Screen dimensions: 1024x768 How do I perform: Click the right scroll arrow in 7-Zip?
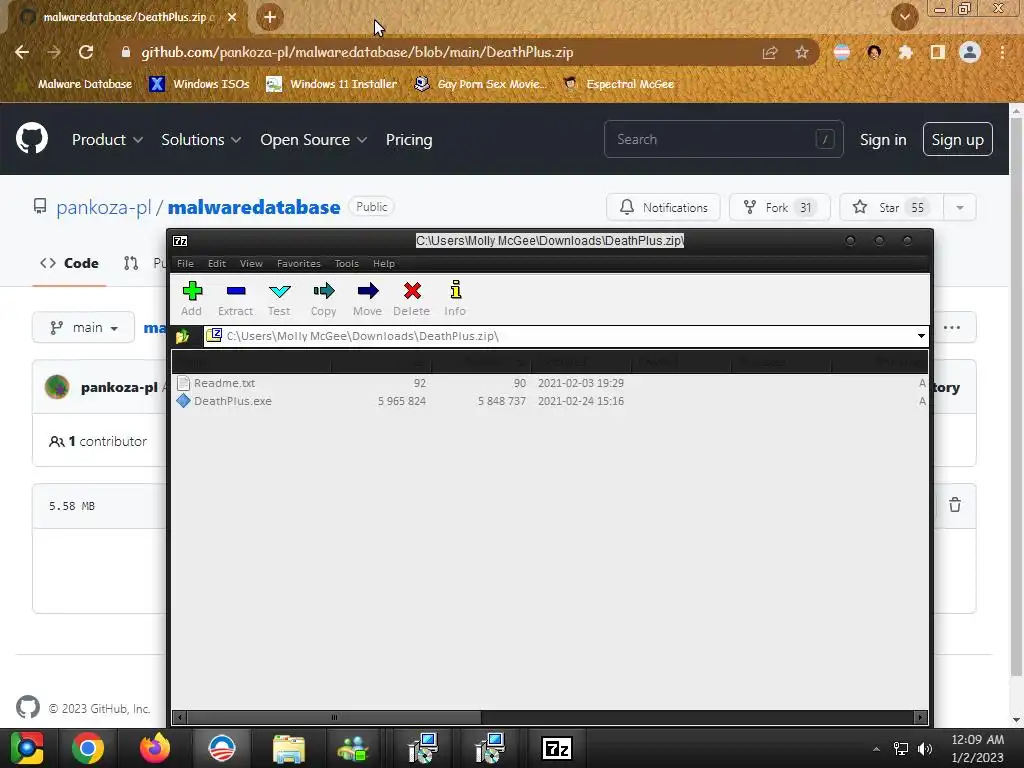click(920, 717)
